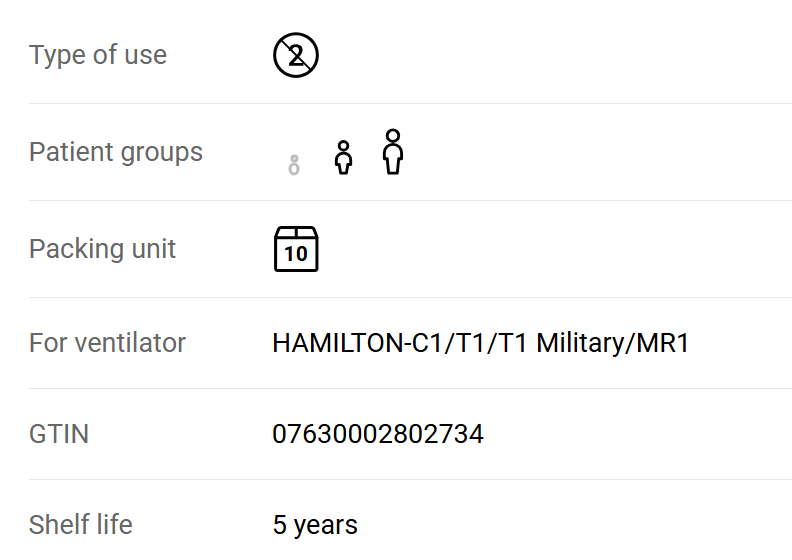The width and height of the screenshot is (792, 560).
Task: Click the "GTIN" label
Action: pyautogui.click(x=59, y=434)
